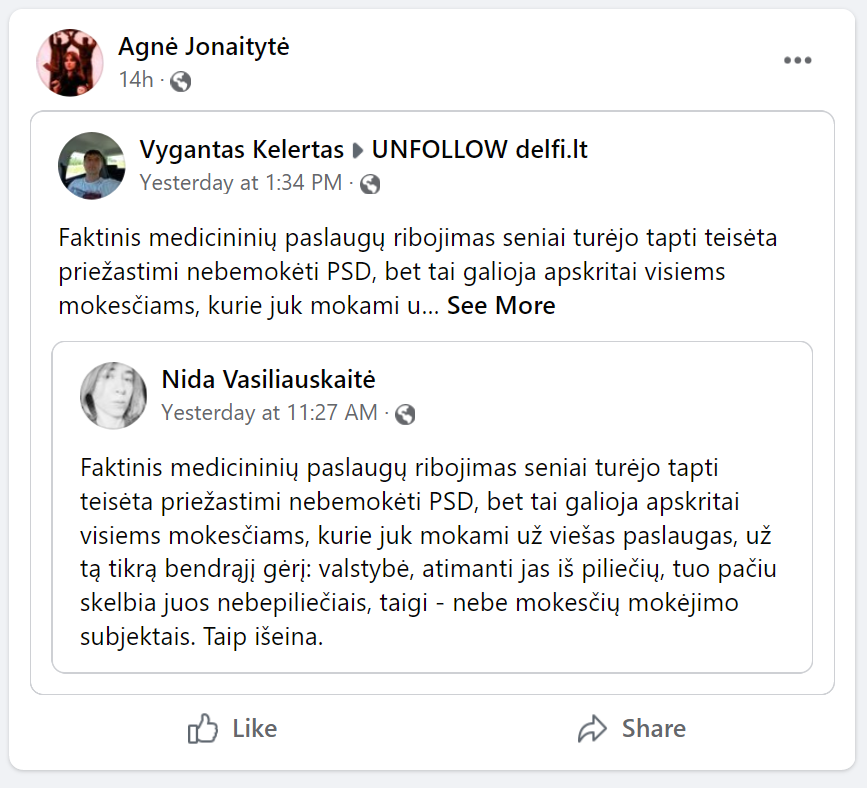867x788 pixels.
Task: Click the globe icon next to Yesterday 1:34 PM
Action: point(370,183)
